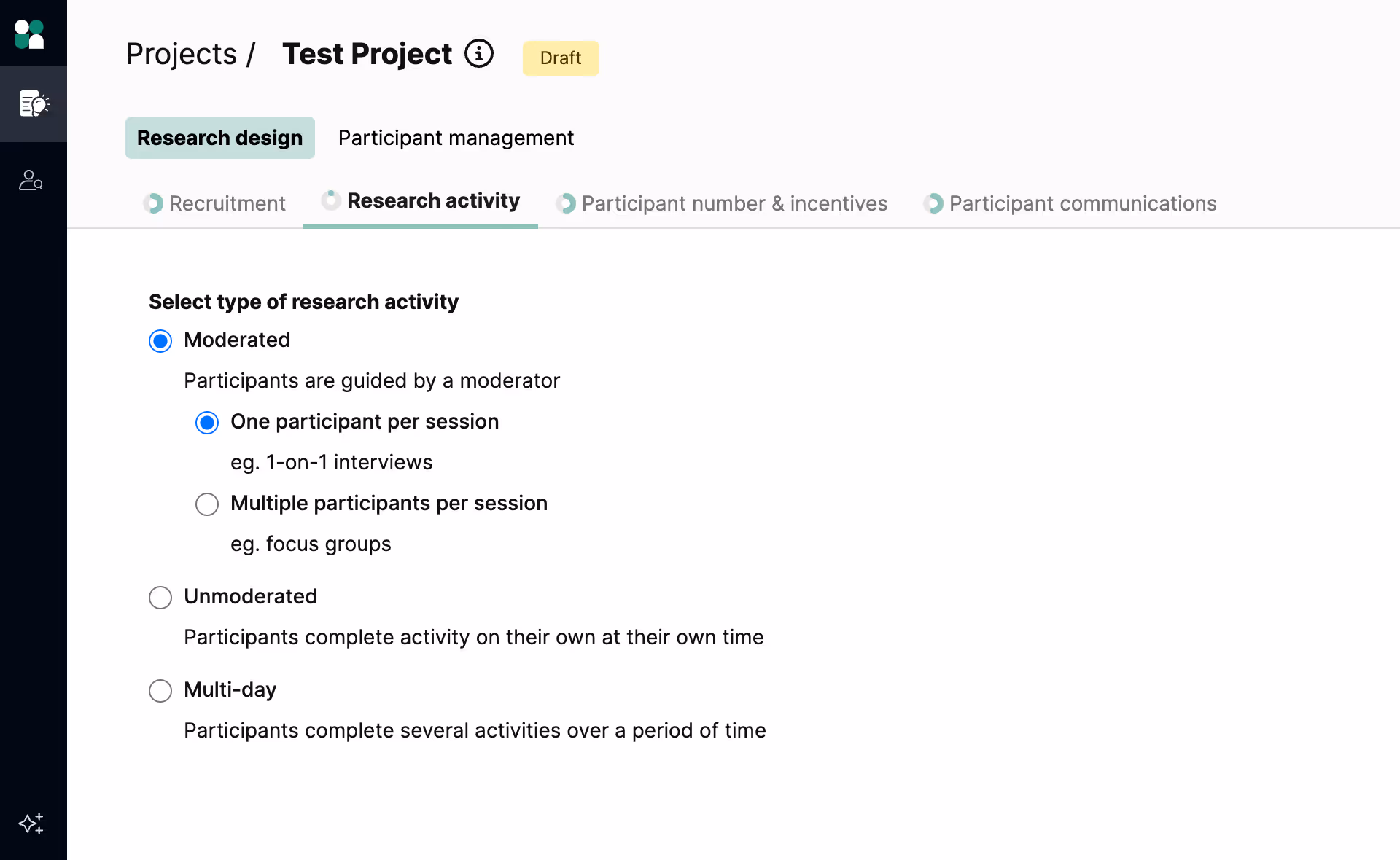Click the Recruitment progress circle icon
This screenshot has height=860, width=1400.
point(153,203)
